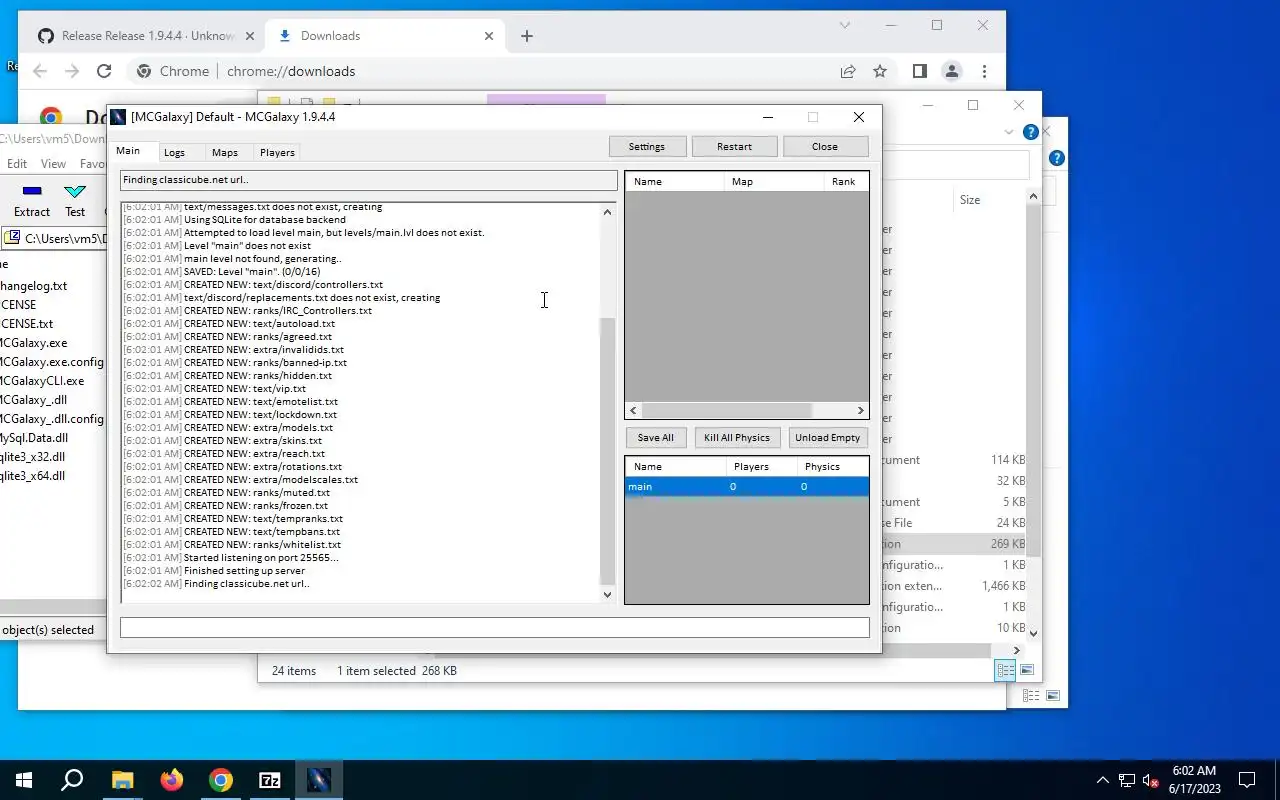Click the Restart server button
Screen dimensions: 1280x800
click(x=734, y=146)
